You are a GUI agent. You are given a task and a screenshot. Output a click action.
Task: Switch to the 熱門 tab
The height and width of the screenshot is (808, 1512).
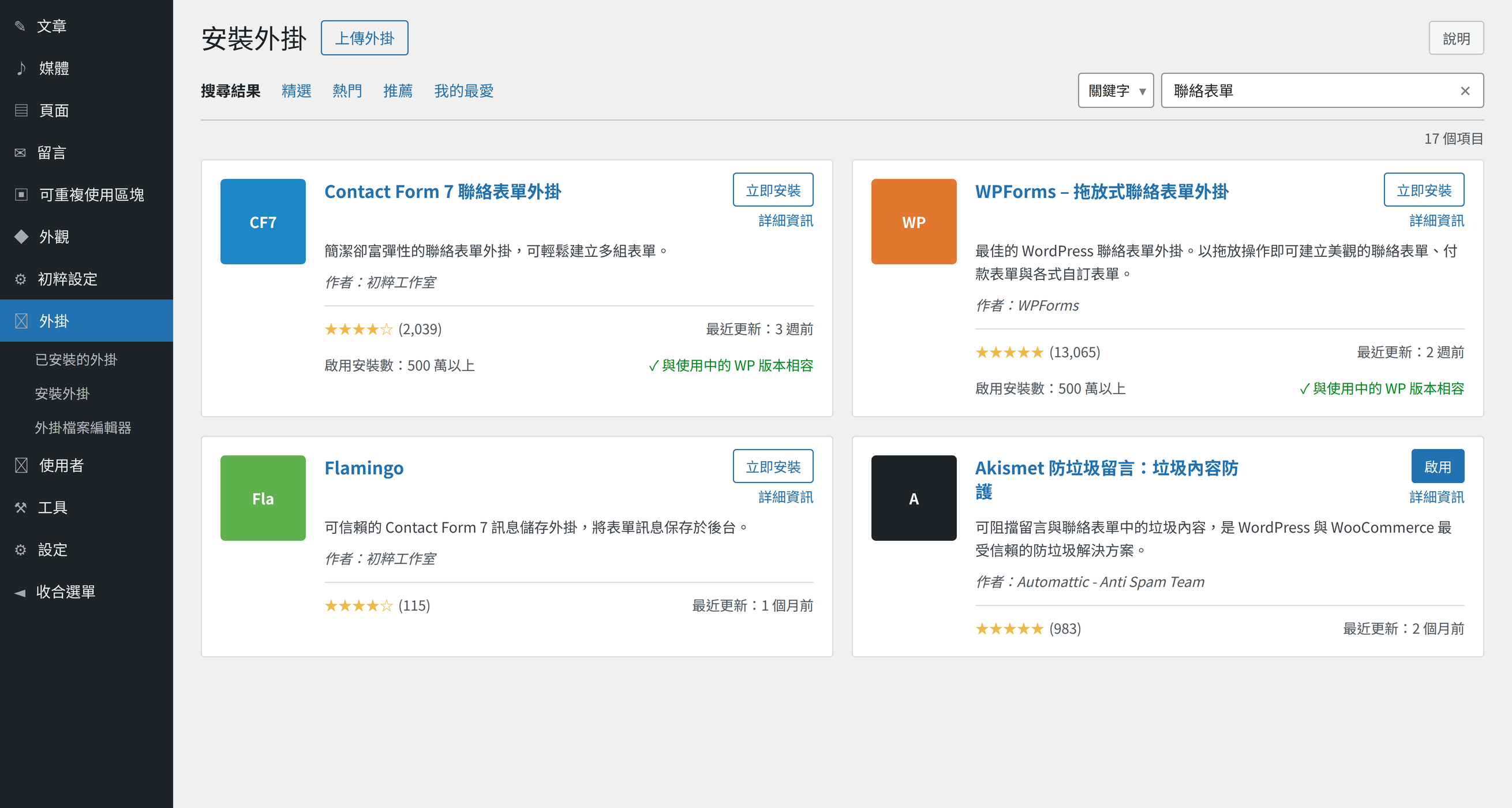[347, 91]
